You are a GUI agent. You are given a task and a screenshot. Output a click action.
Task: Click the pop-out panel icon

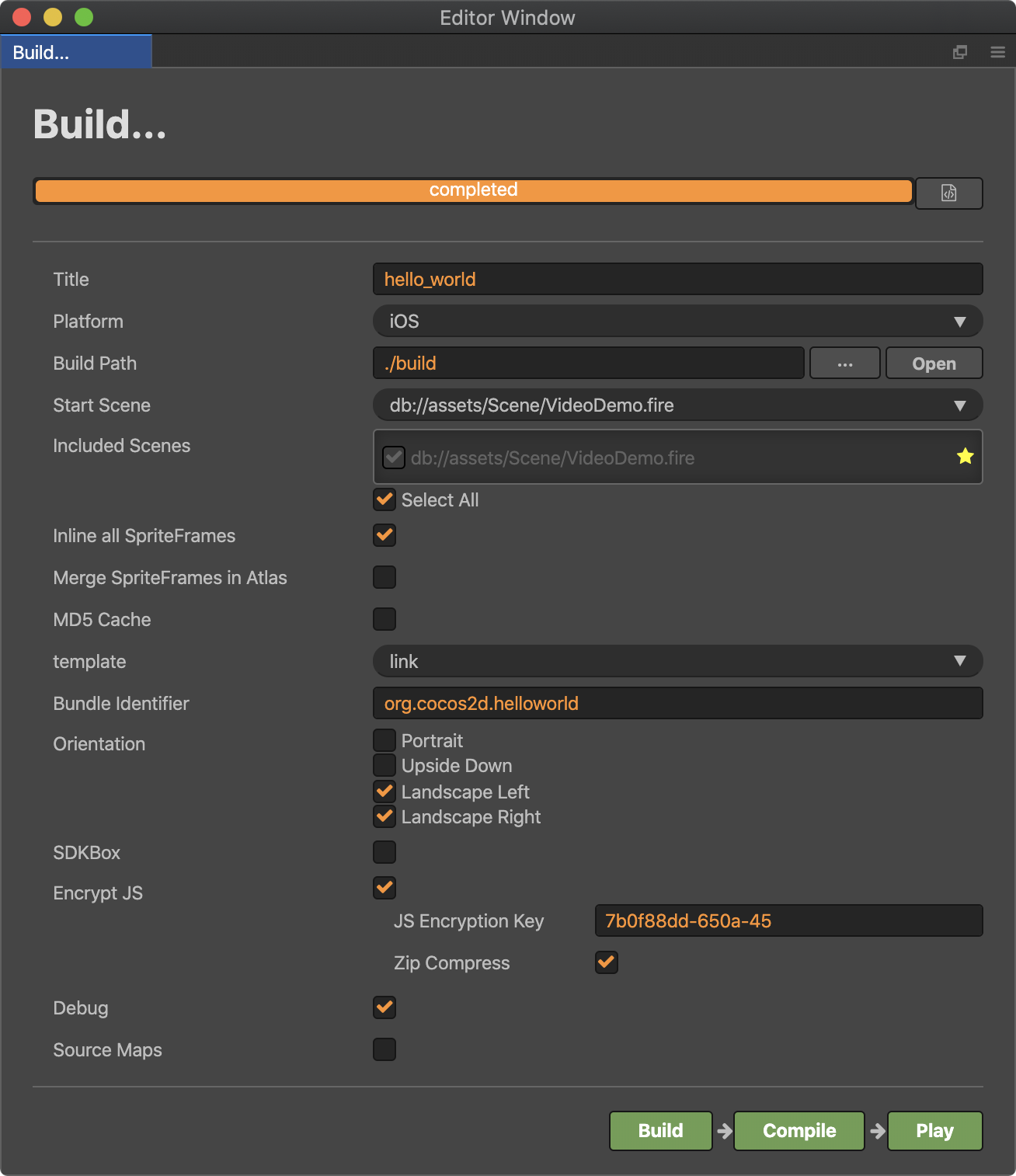pyautogui.click(x=960, y=52)
